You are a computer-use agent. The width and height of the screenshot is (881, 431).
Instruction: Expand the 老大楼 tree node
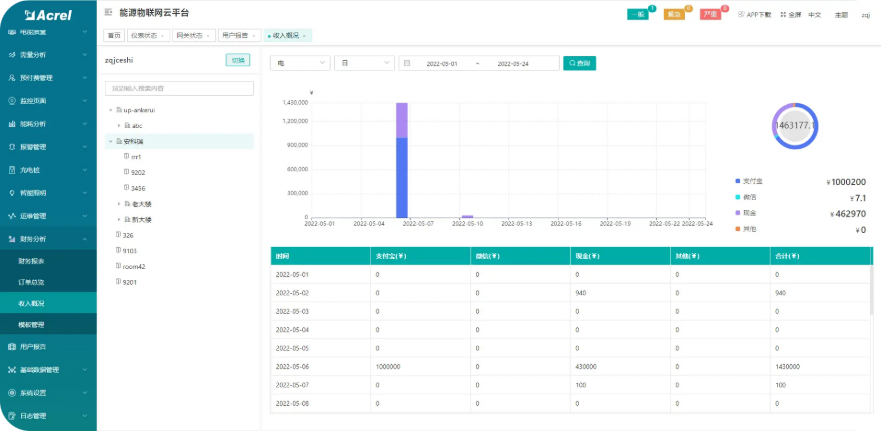click(119, 203)
